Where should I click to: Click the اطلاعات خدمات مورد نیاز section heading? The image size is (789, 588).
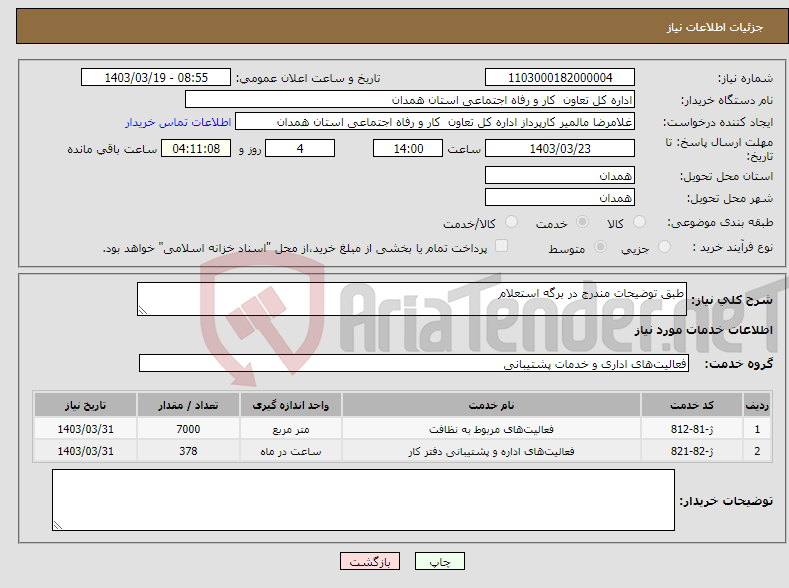pyautogui.click(x=703, y=330)
